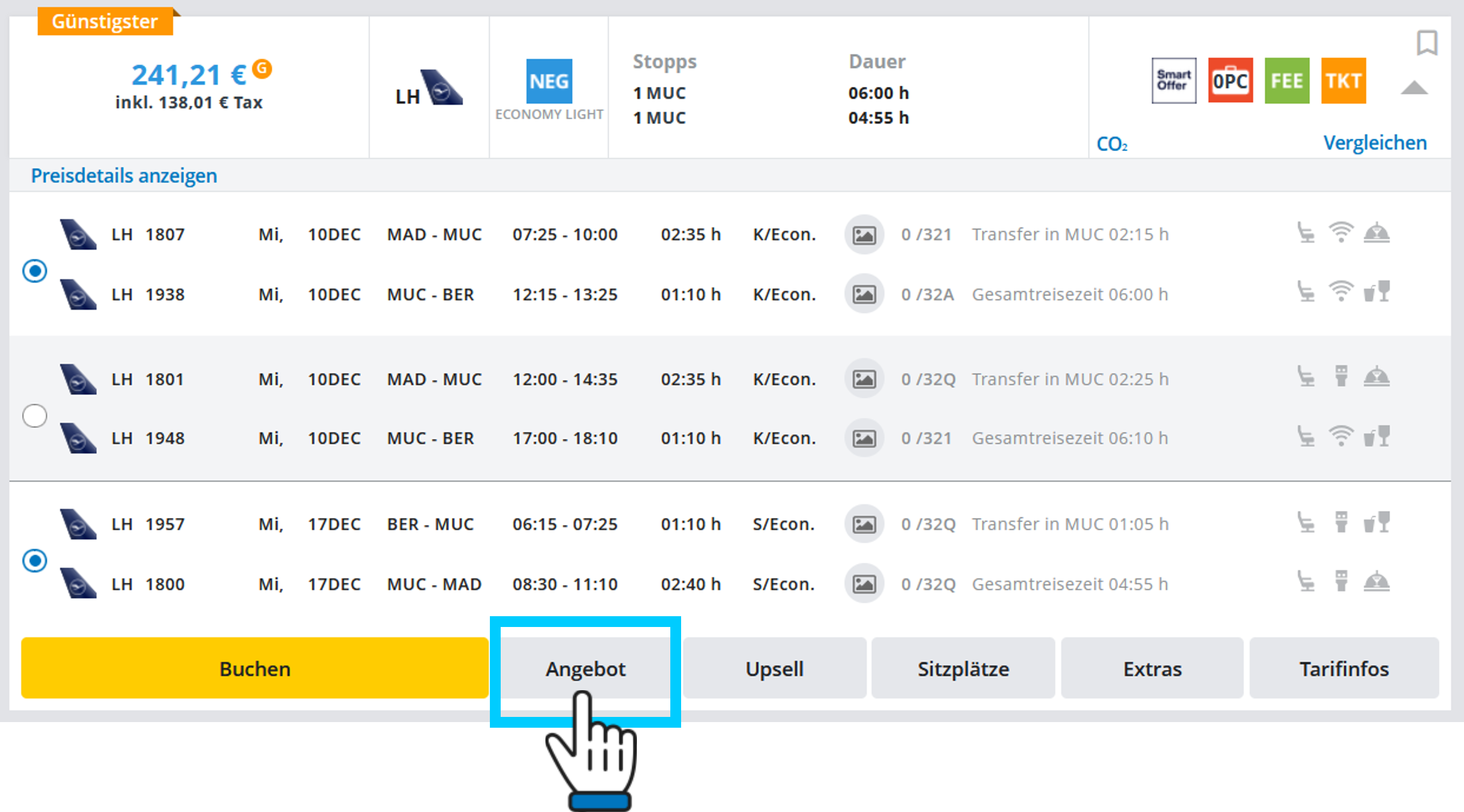
Task: Click the meal service icon on LH 1800
Action: click(1376, 582)
